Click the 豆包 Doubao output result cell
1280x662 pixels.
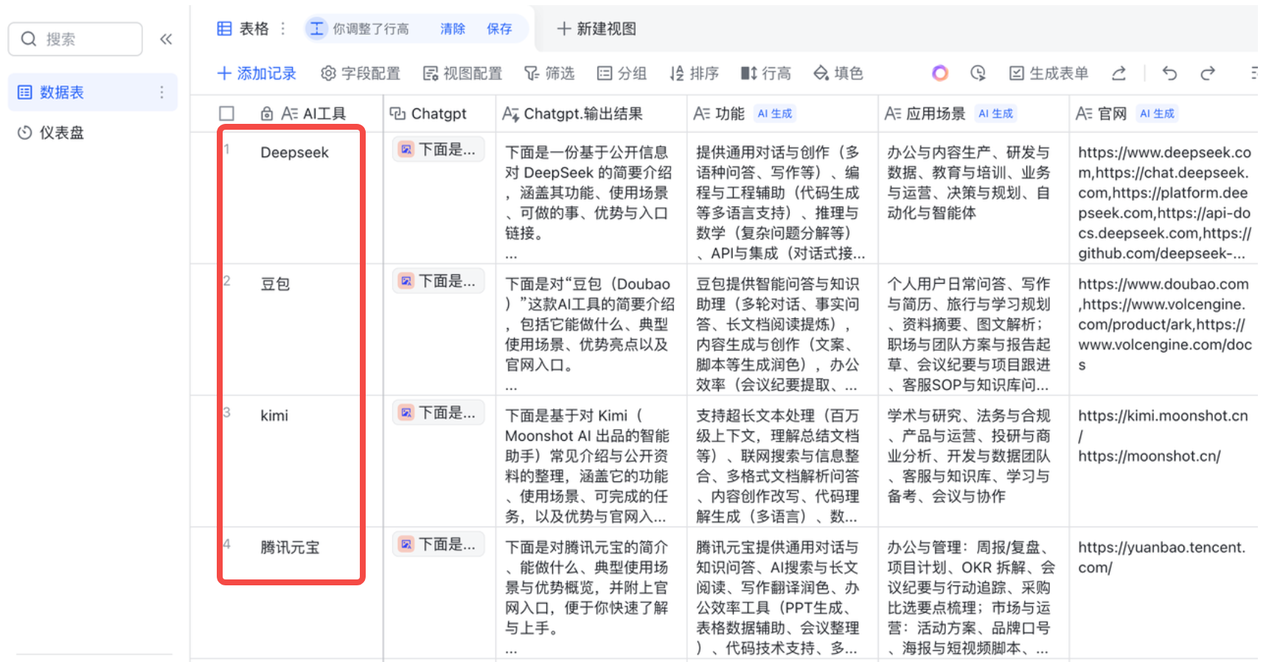591,329
